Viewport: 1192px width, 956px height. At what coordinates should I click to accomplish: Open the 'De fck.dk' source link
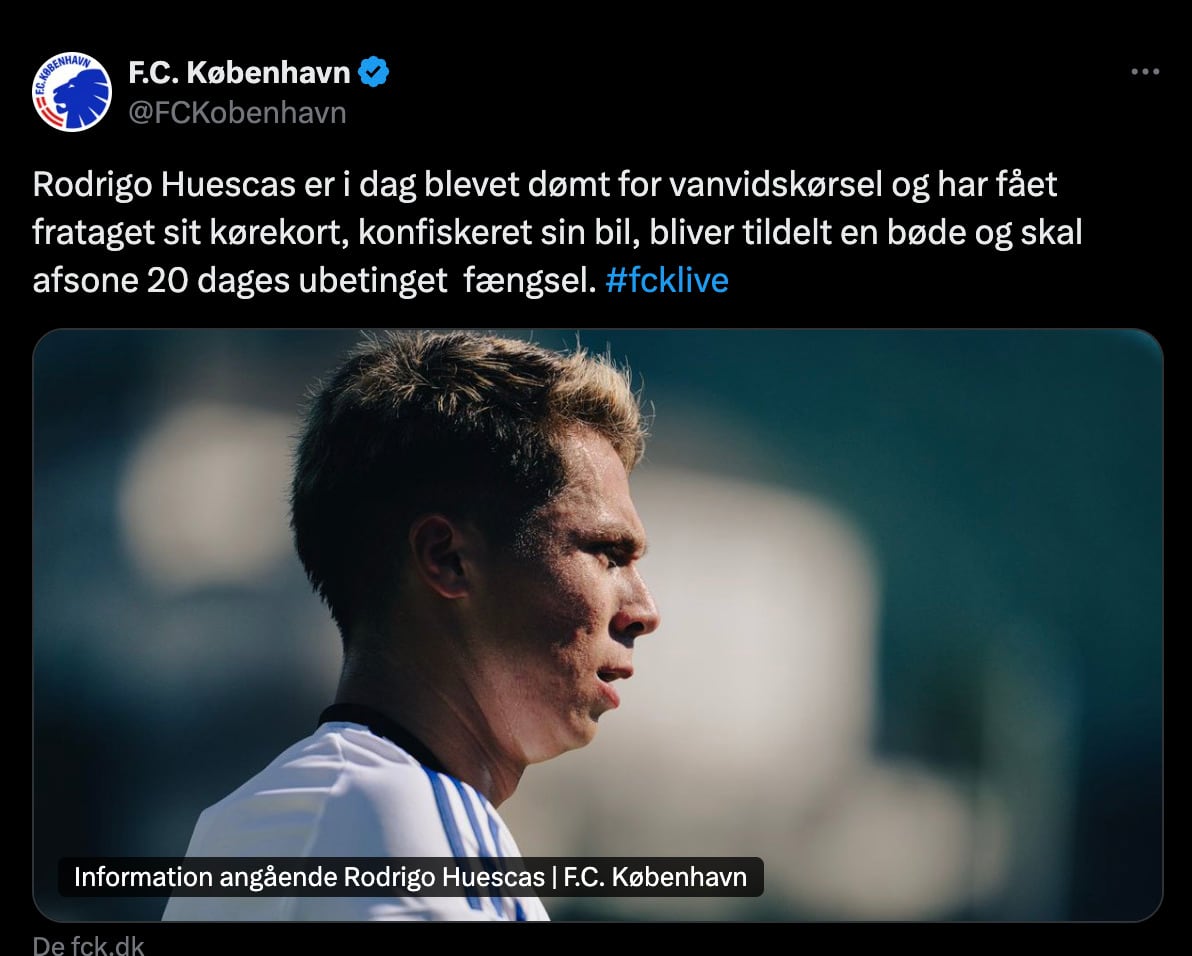(x=88, y=945)
